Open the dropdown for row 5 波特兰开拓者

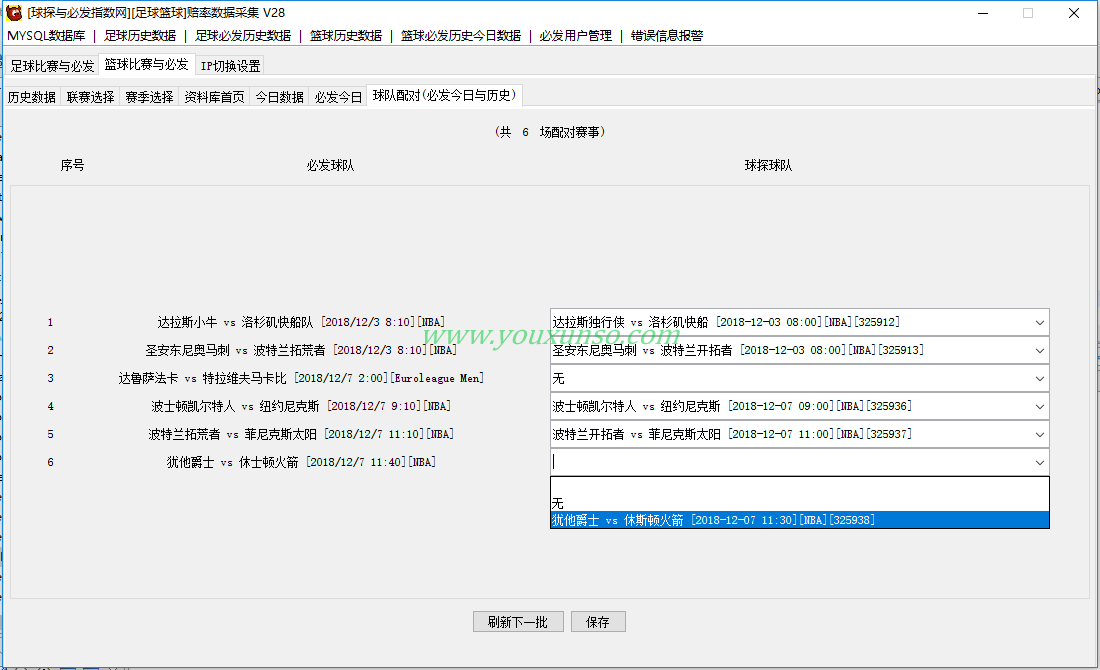[x=1039, y=435]
